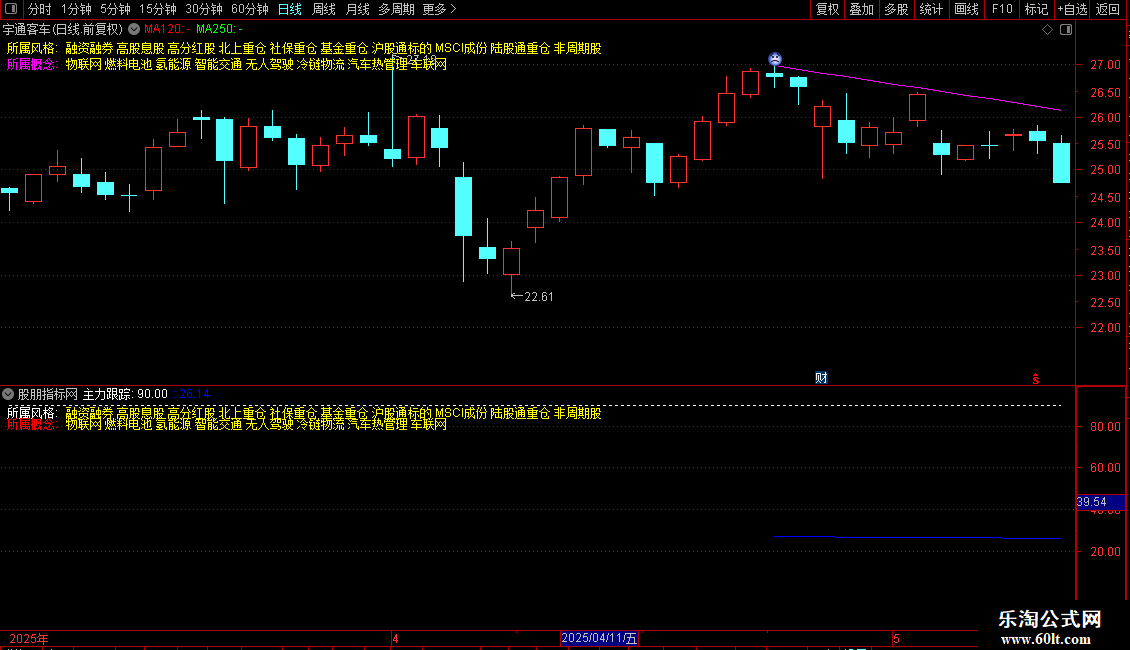1130x650 pixels.
Task: Click the magenta trend line on chart
Action: [x=919, y=88]
